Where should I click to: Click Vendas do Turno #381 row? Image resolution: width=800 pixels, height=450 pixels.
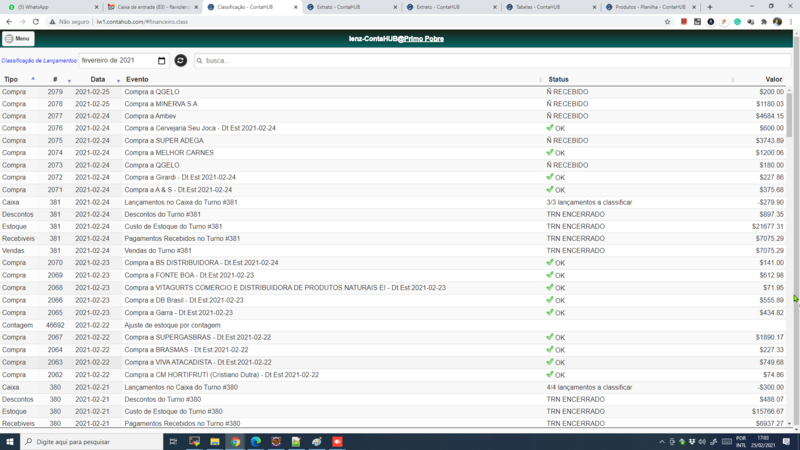tap(393, 251)
